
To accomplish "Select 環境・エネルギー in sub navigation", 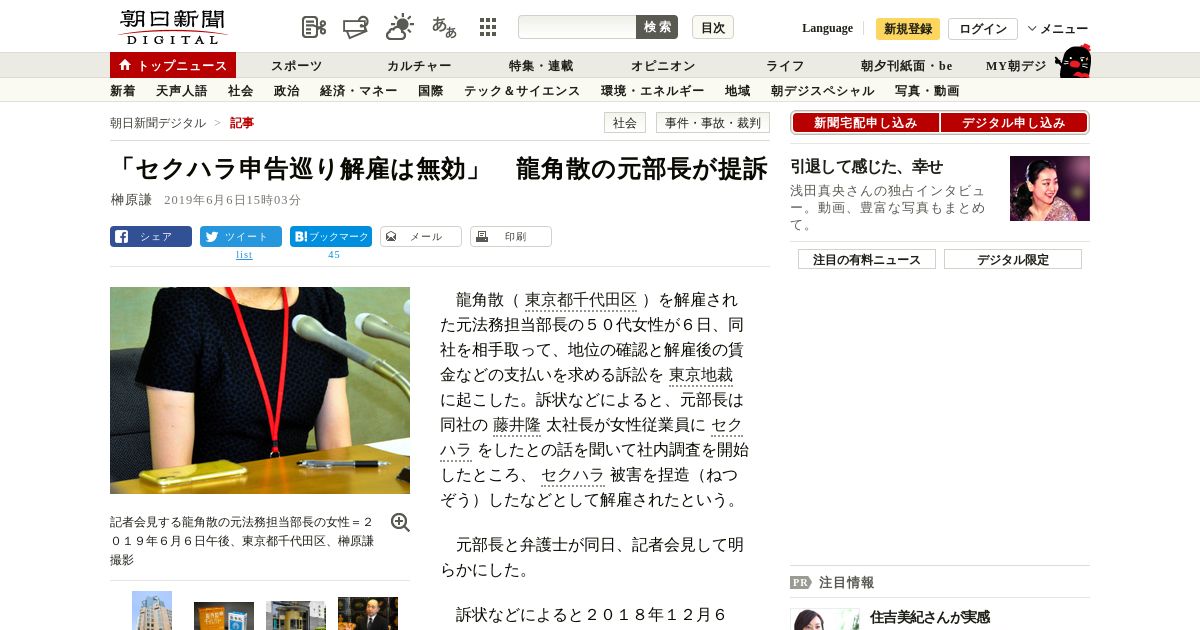I will [x=653, y=91].
